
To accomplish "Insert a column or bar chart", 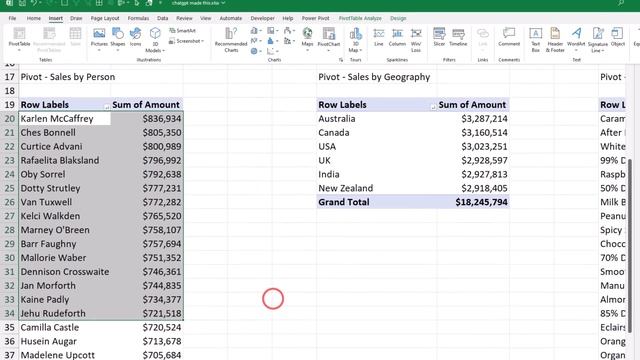I will click(x=256, y=31).
